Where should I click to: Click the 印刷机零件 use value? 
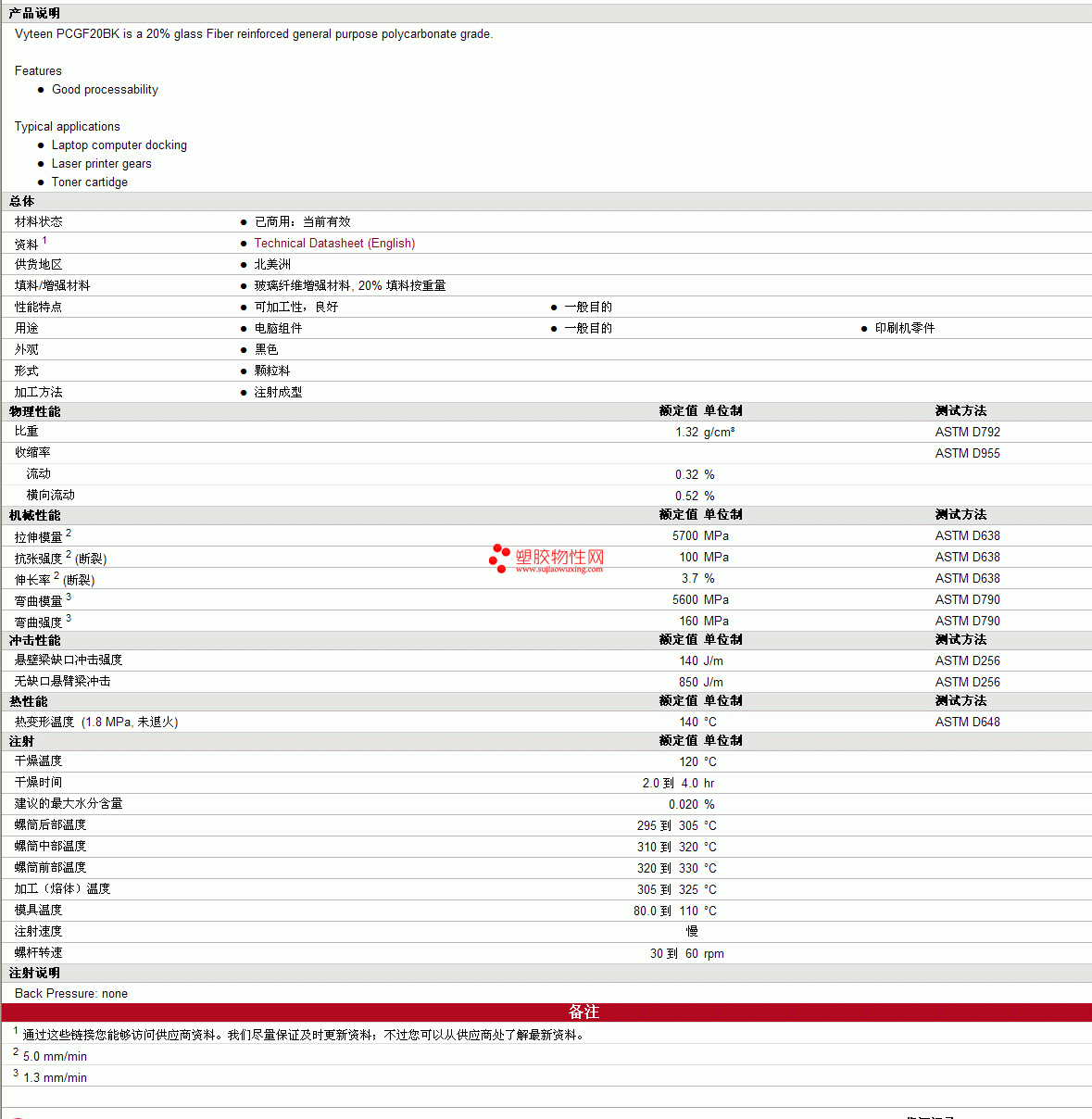tap(905, 328)
